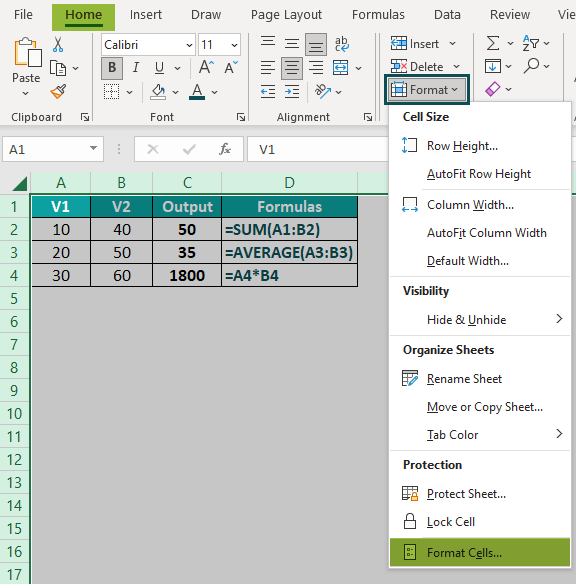This screenshot has height=584, width=576.
Task: Decrease font size with the smaller A
Action: pyautogui.click(x=231, y=68)
